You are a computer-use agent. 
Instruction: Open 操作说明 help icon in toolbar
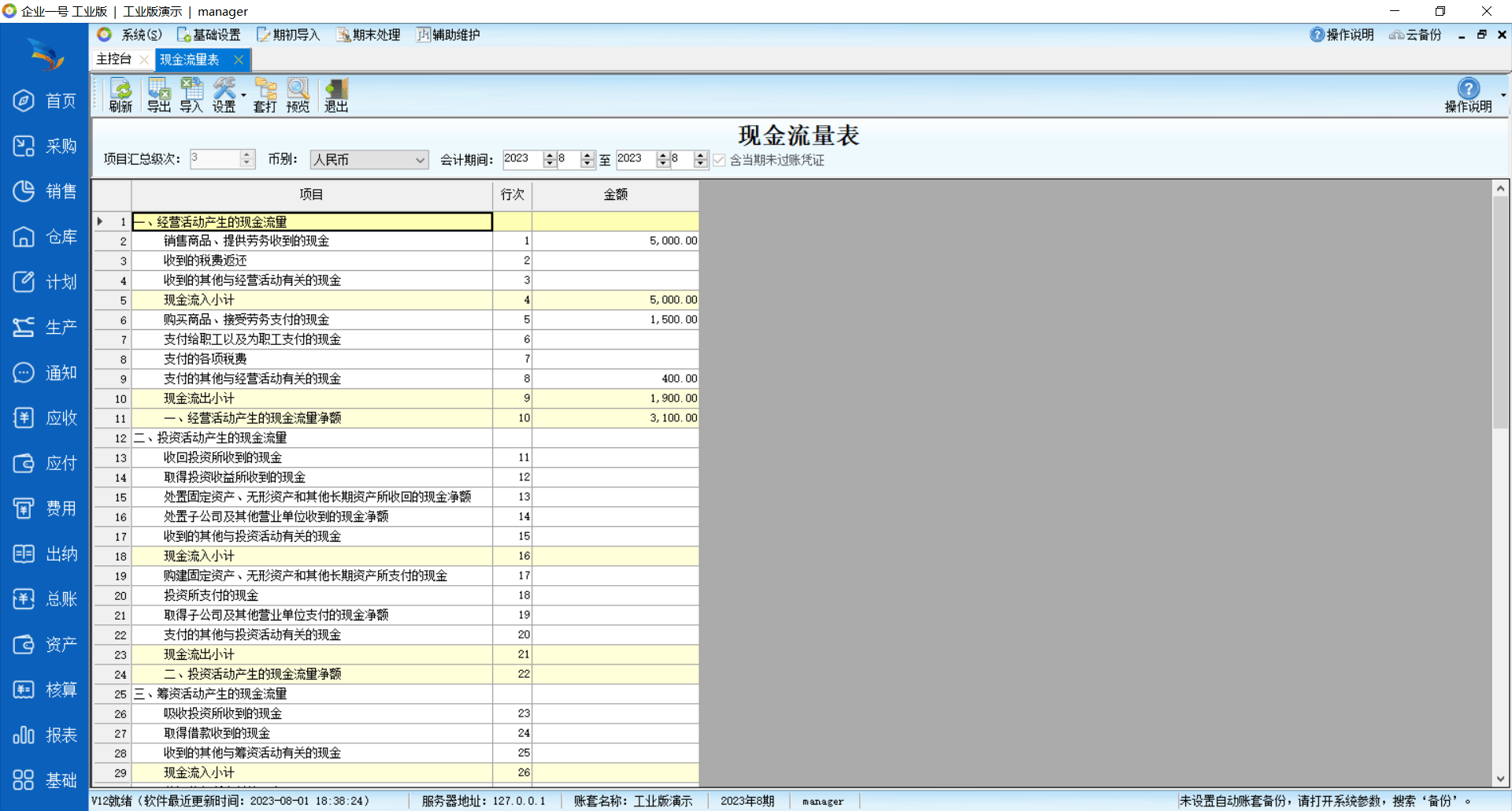point(1468,95)
